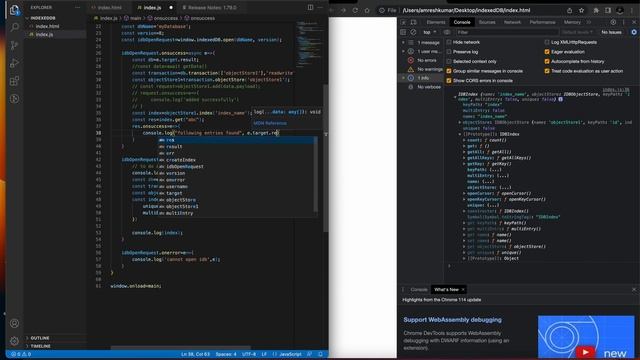Click the JavaScript language mode in the status bar
The image size is (640, 360).
(x=290, y=354)
